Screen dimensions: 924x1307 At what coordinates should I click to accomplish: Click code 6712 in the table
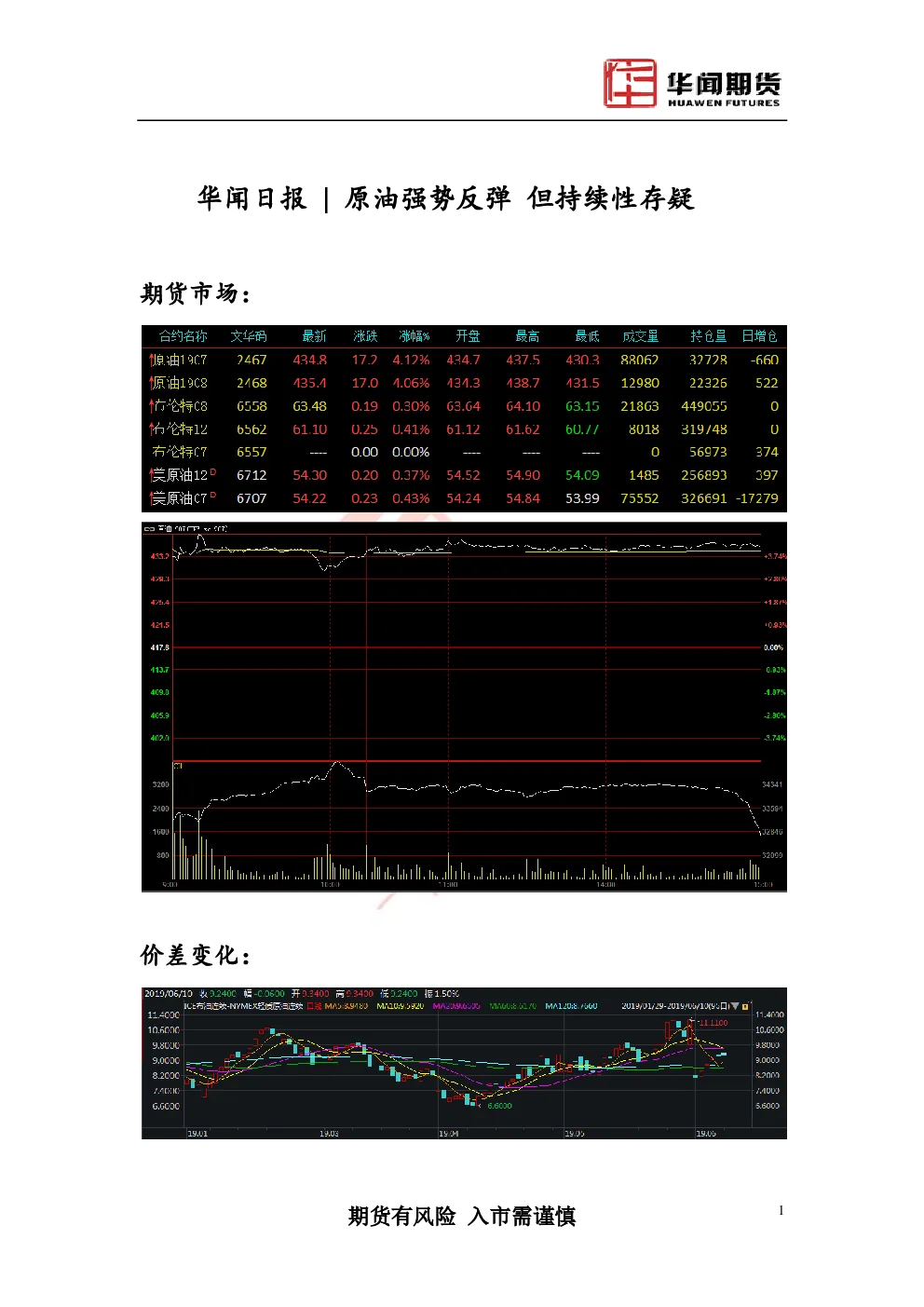[251, 475]
